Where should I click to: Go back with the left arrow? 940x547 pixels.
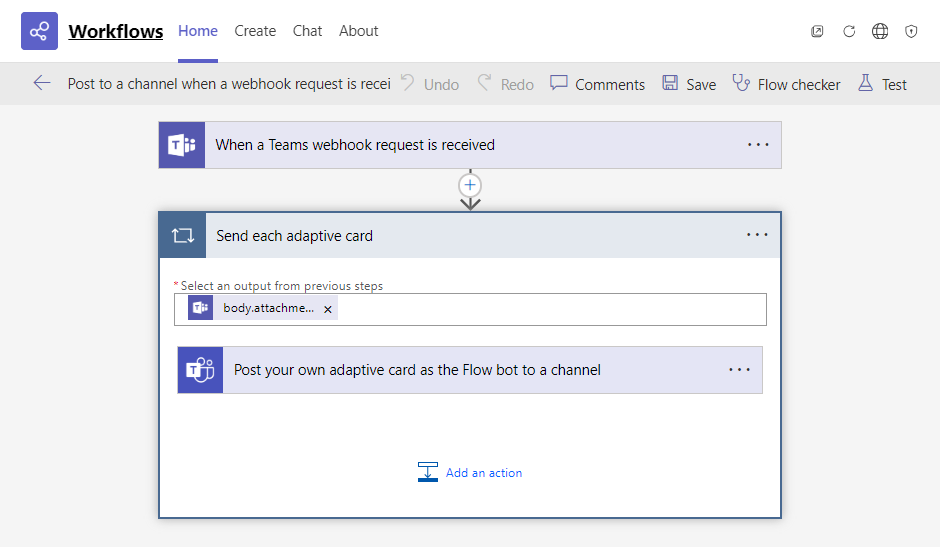point(42,83)
